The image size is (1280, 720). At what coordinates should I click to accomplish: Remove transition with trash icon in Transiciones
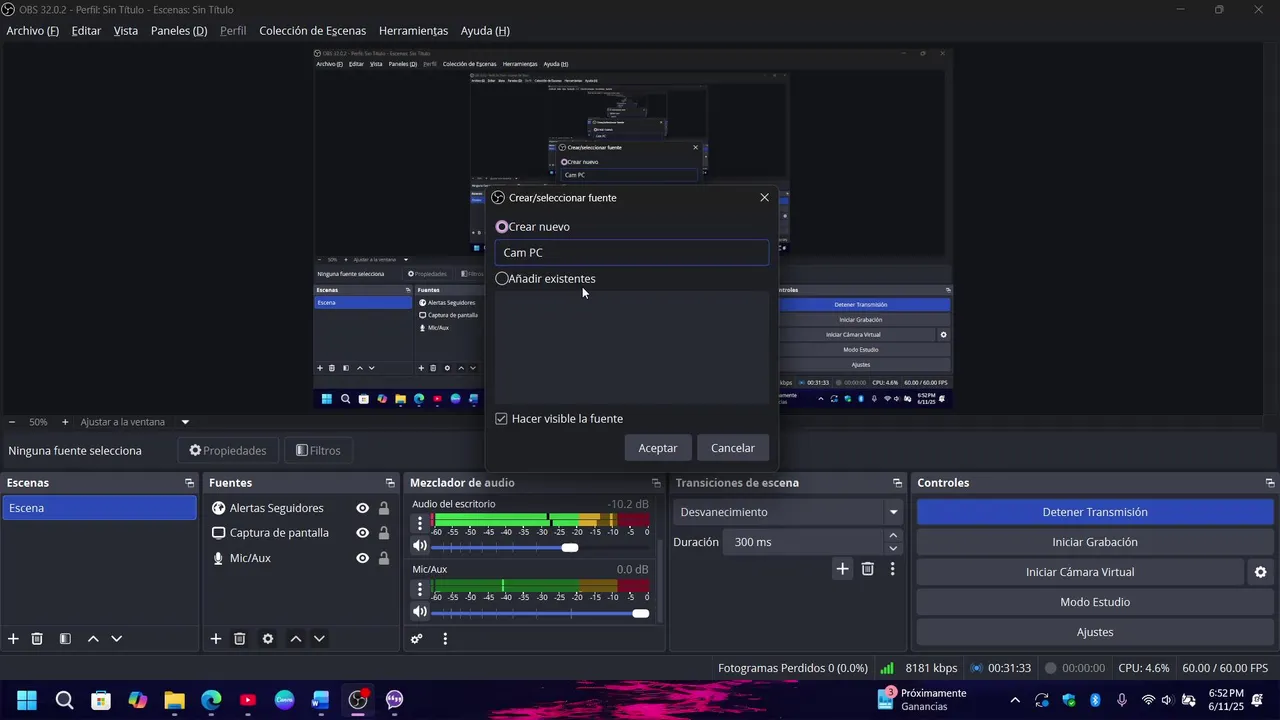(868, 569)
